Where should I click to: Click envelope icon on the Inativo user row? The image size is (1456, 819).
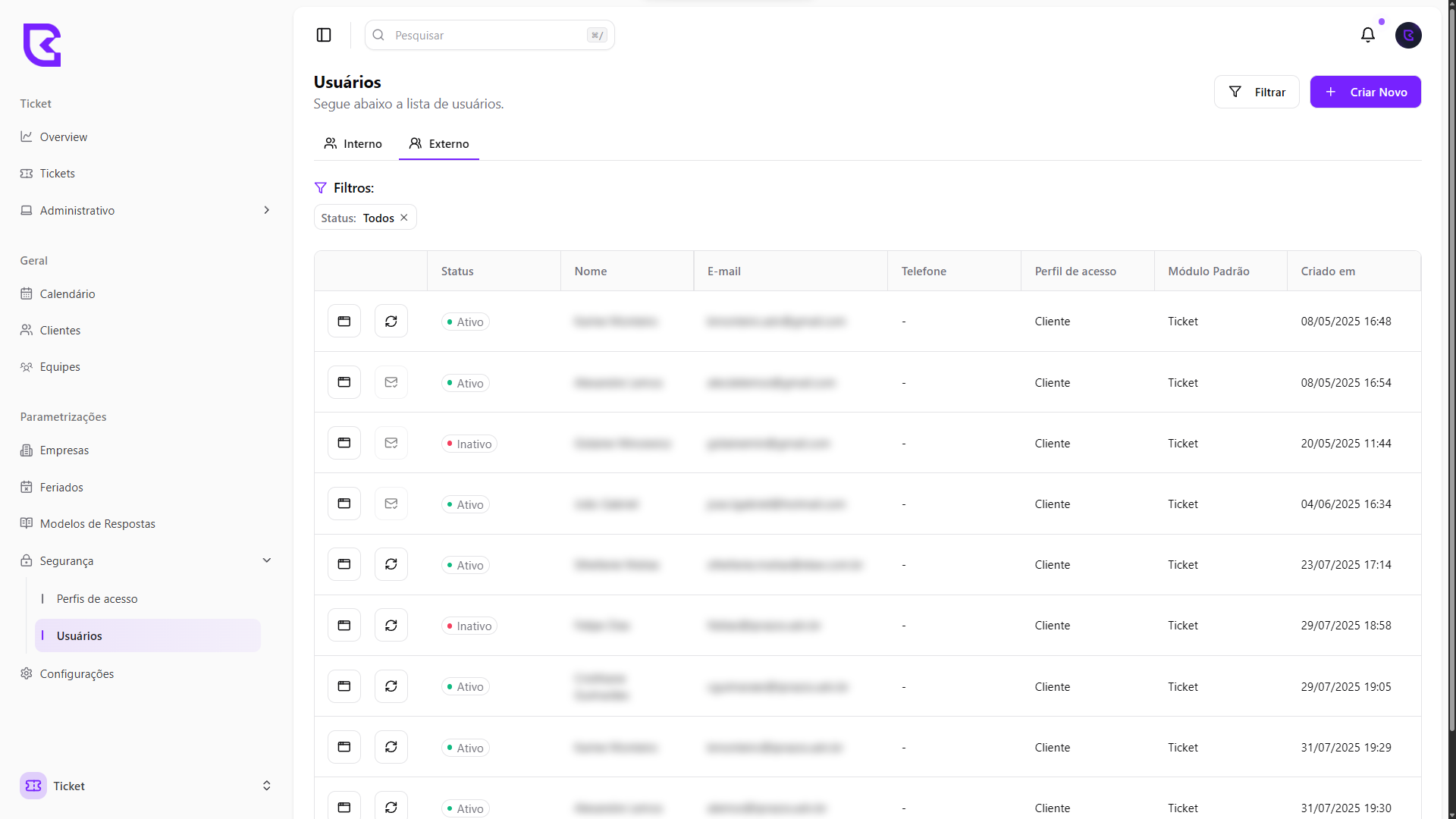coord(391,444)
